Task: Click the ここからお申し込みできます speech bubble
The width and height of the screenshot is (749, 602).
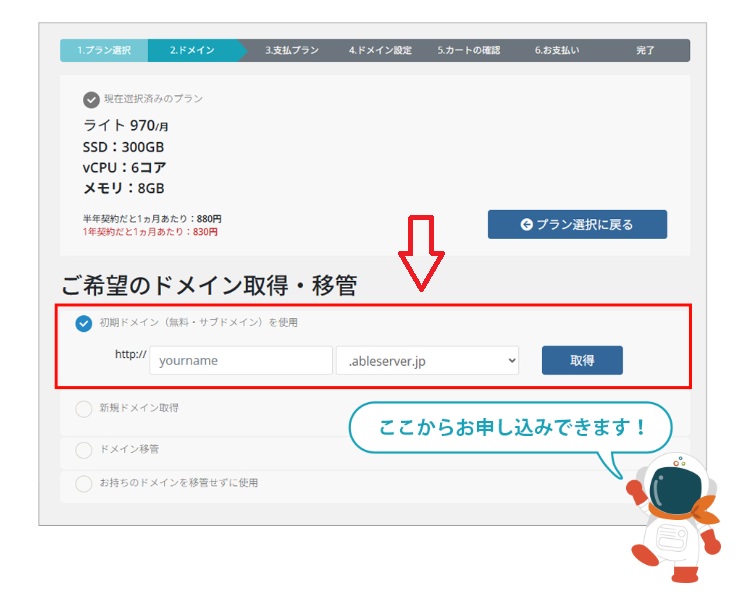Action: [510, 427]
